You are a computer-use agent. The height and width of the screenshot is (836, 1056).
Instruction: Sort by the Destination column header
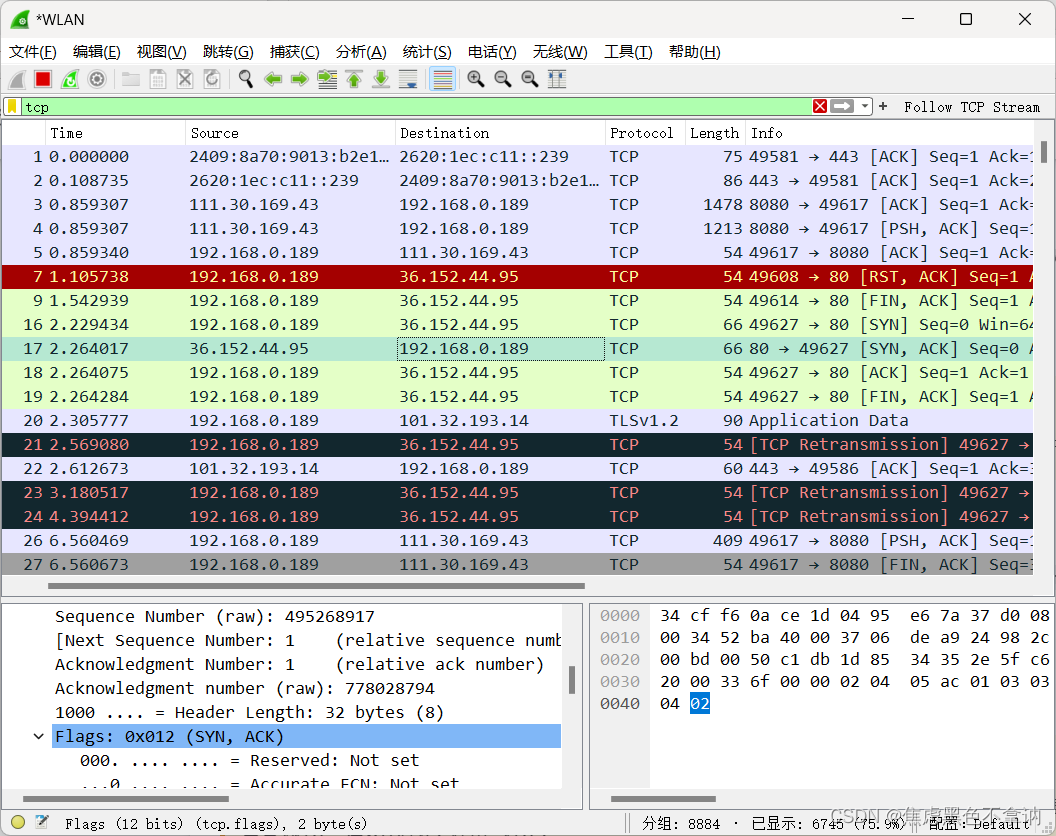pos(500,133)
